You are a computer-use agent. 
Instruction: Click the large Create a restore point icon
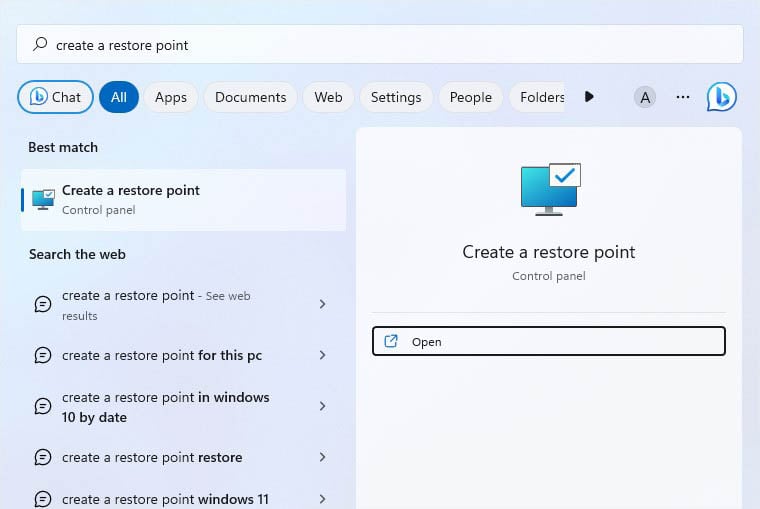tap(550, 189)
